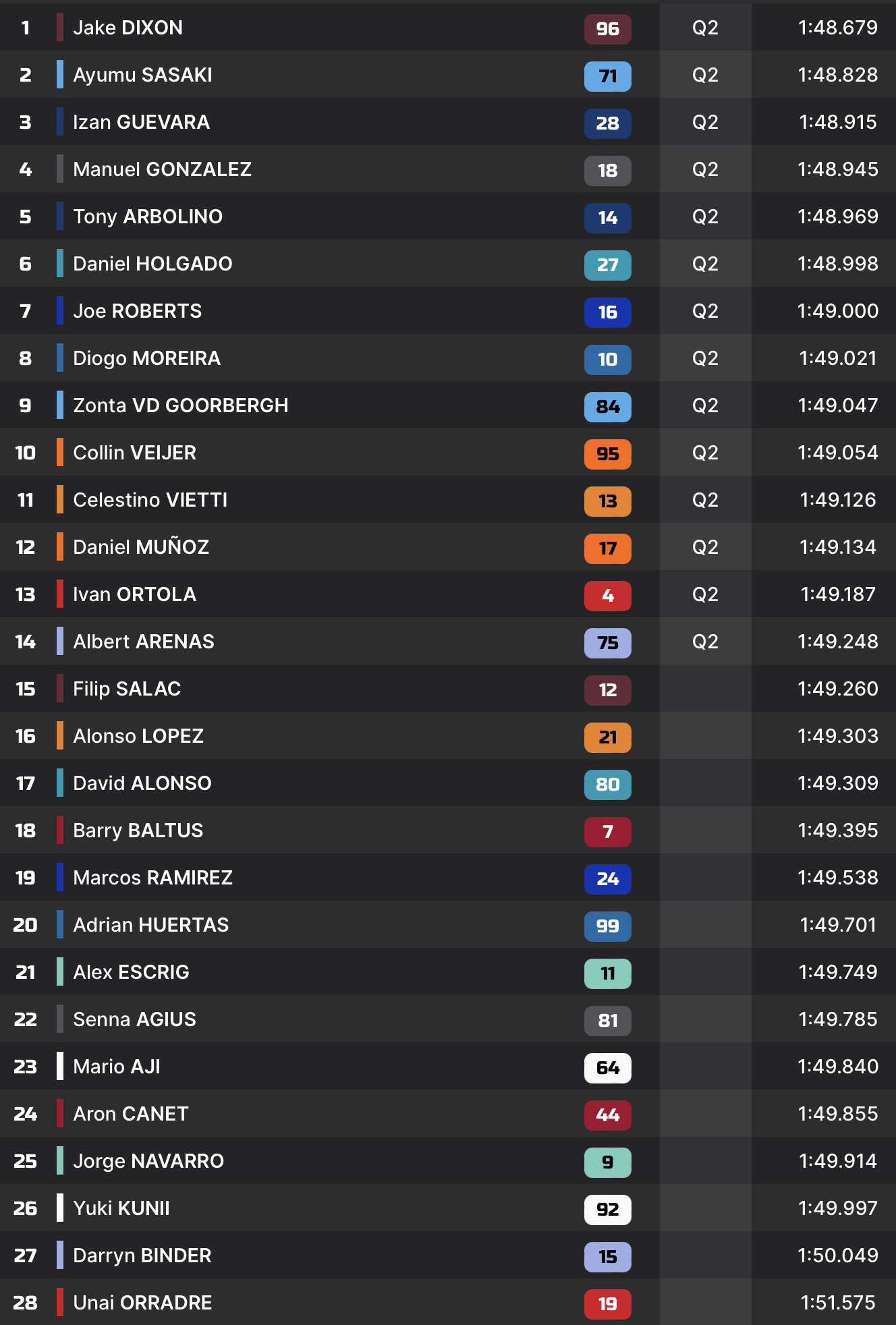Click the lap time 1:48.679
The height and width of the screenshot is (1325, 896).
837,28
